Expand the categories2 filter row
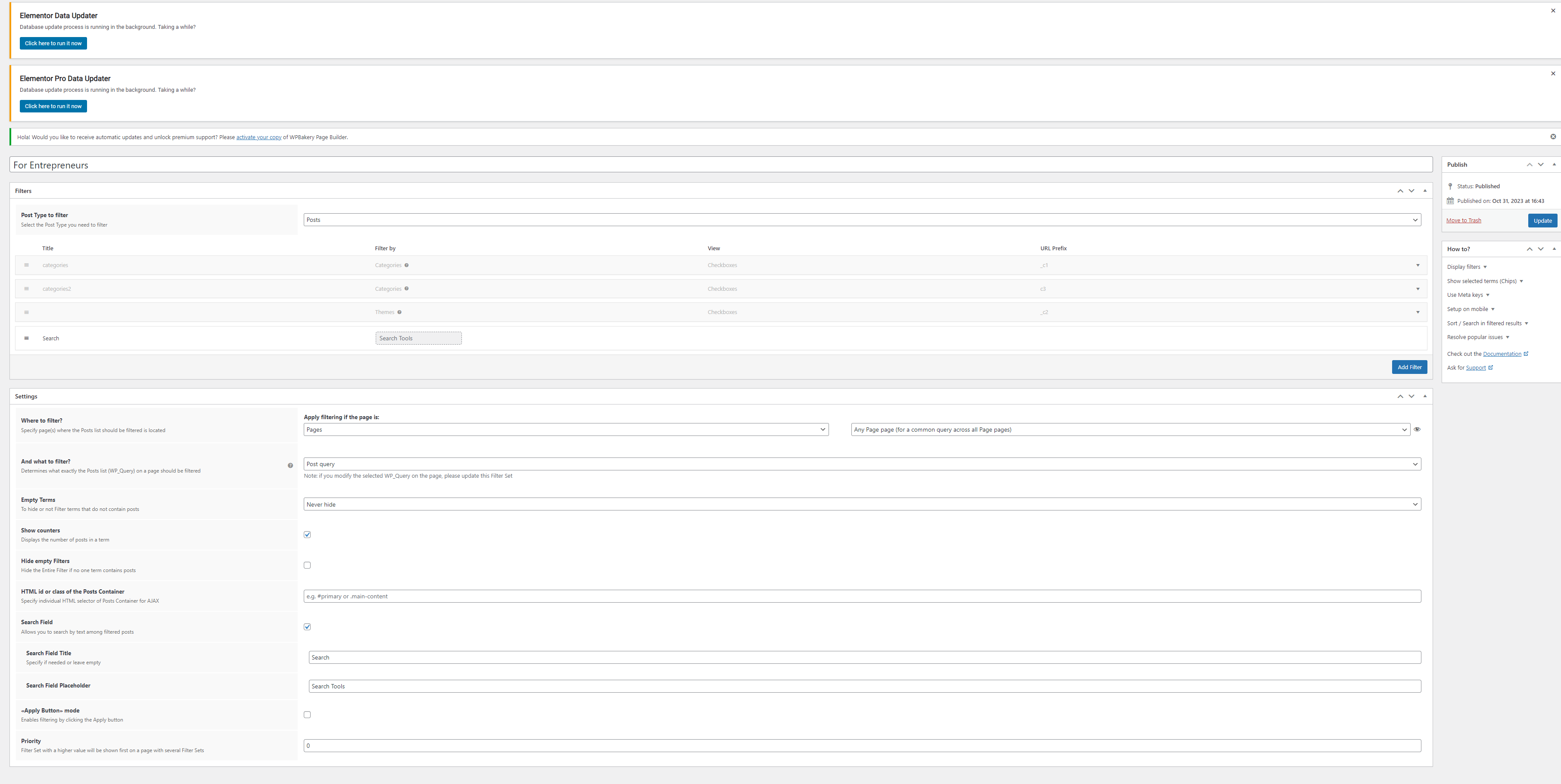1561x784 pixels. coord(1418,289)
